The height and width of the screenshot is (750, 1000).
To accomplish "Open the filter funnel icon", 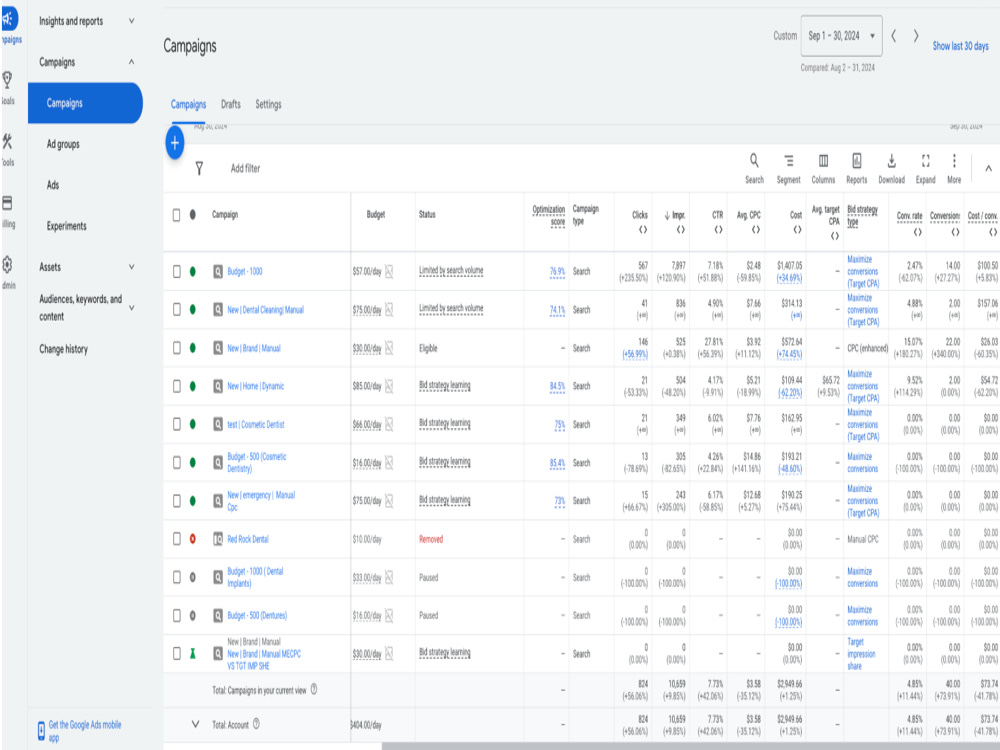I will [x=199, y=168].
